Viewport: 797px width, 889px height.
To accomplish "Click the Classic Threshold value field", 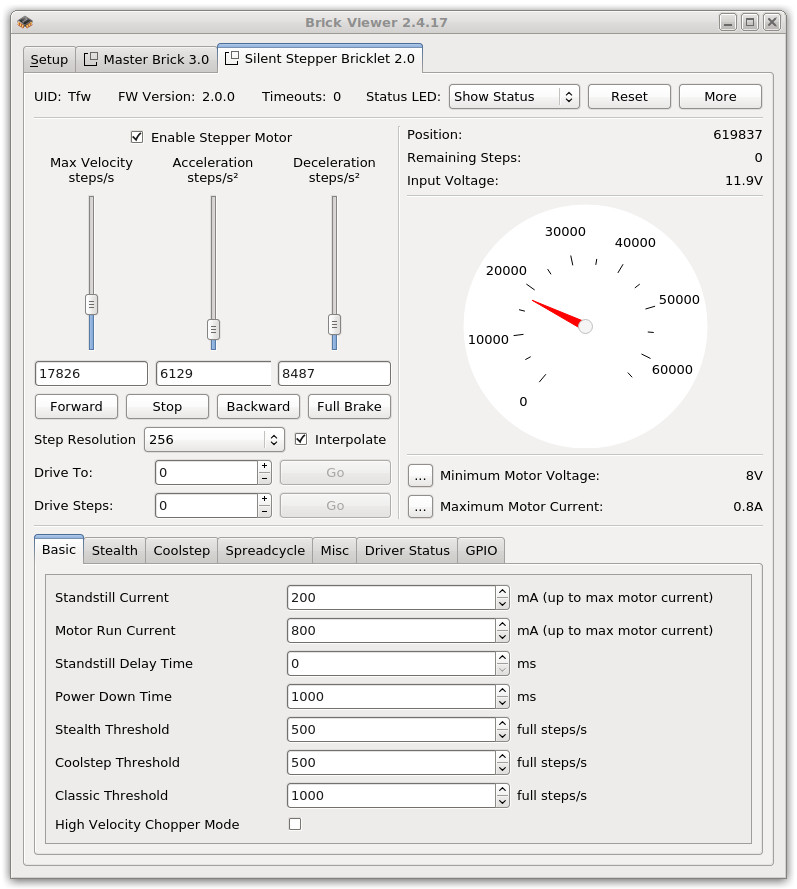I will click(x=391, y=795).
